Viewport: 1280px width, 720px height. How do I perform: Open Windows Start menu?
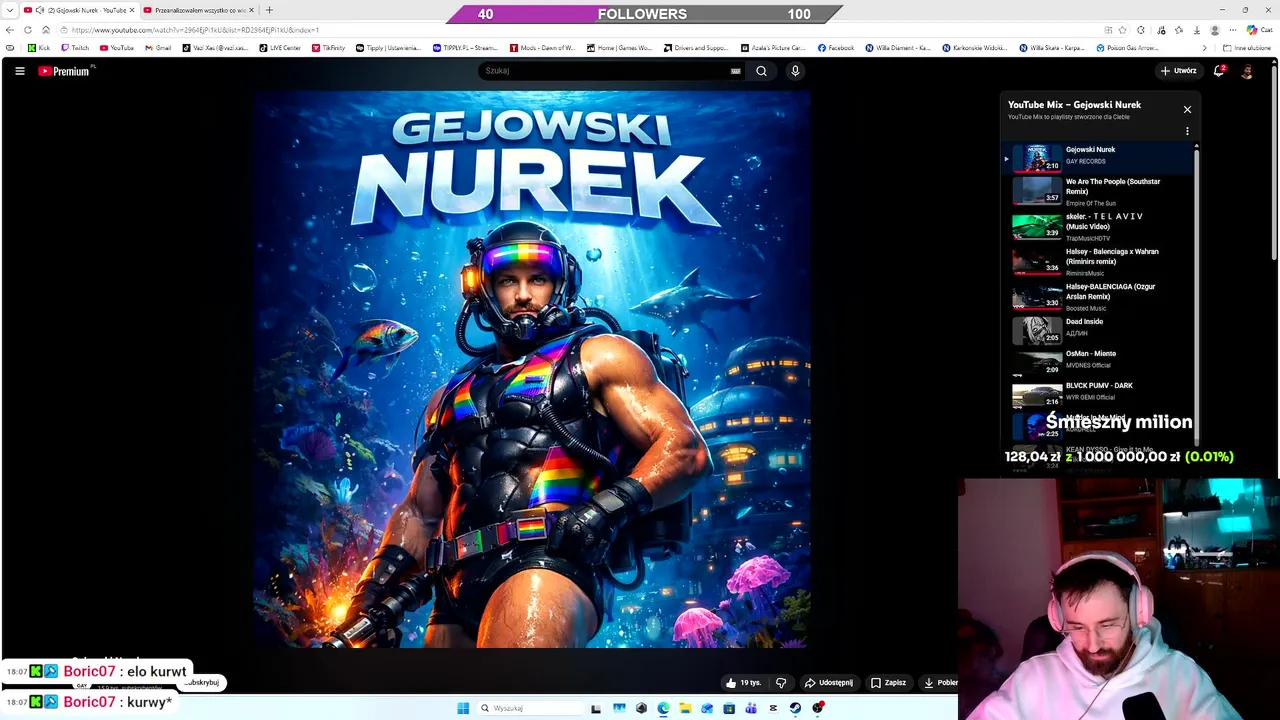pyautogui.click(x=463, y=708)
